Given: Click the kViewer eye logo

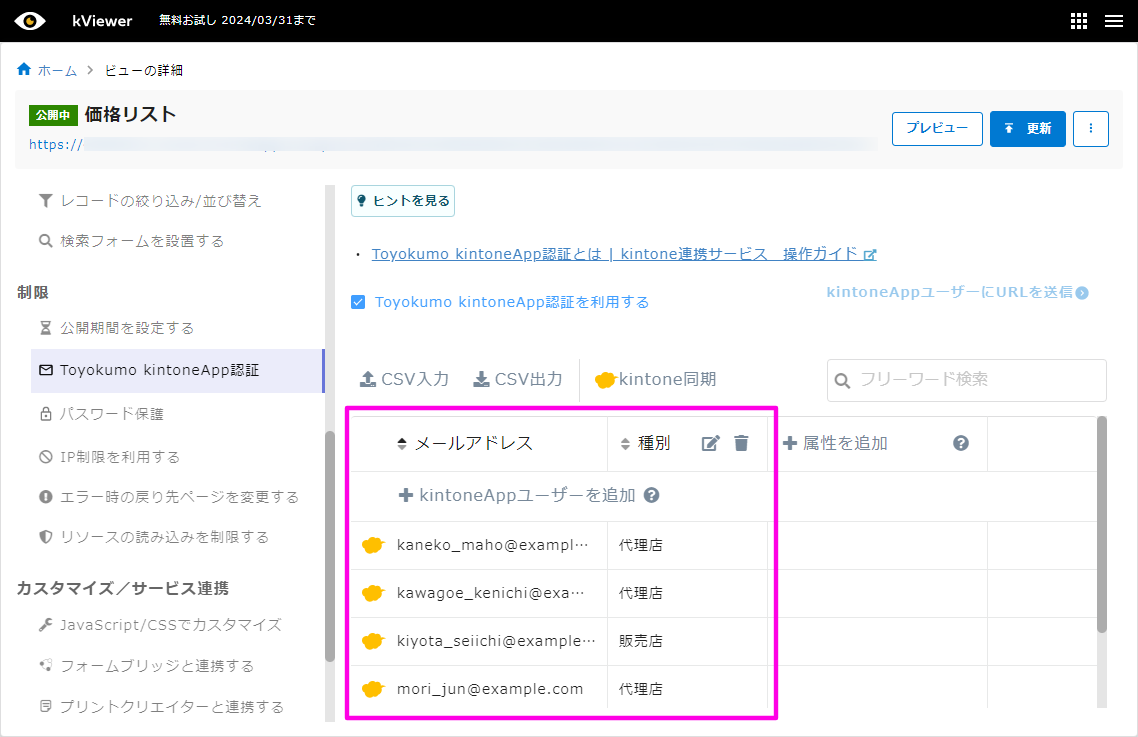Looking at the screenshot, I should [29, 20].
